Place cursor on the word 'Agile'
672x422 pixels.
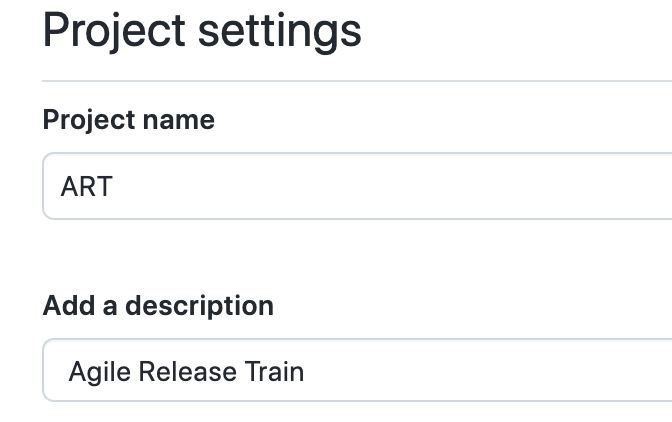pos(99,372)
